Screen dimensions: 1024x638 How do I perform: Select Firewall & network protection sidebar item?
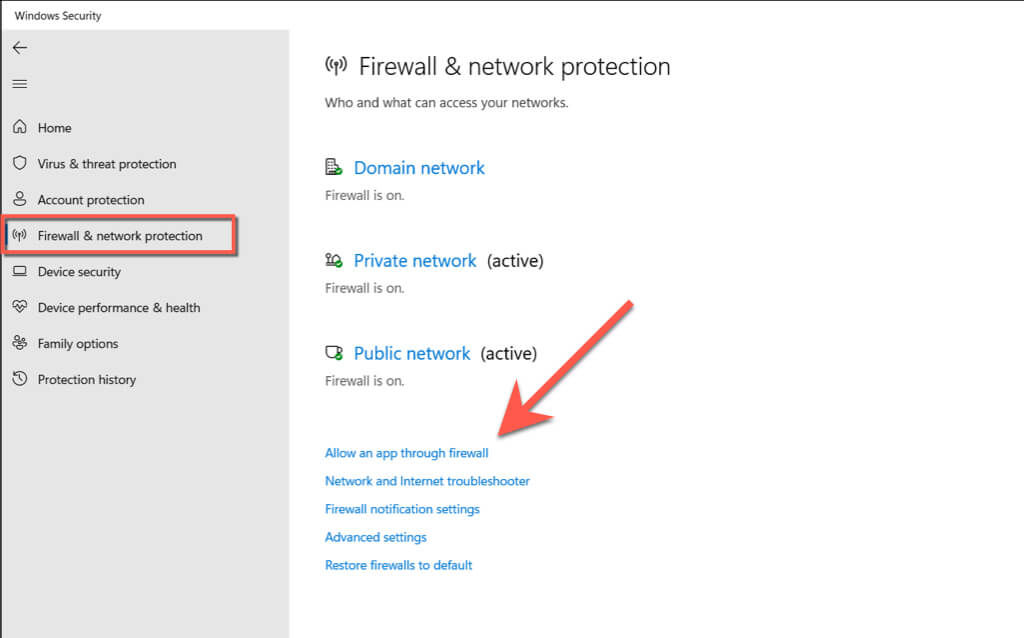click(119, 236)
